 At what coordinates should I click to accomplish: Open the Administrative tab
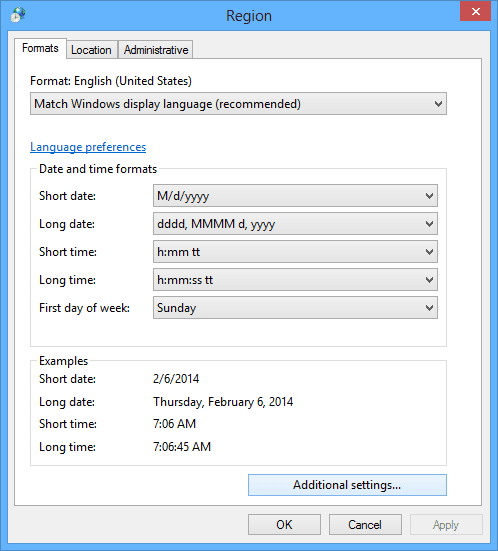click(x=156, y=50)
